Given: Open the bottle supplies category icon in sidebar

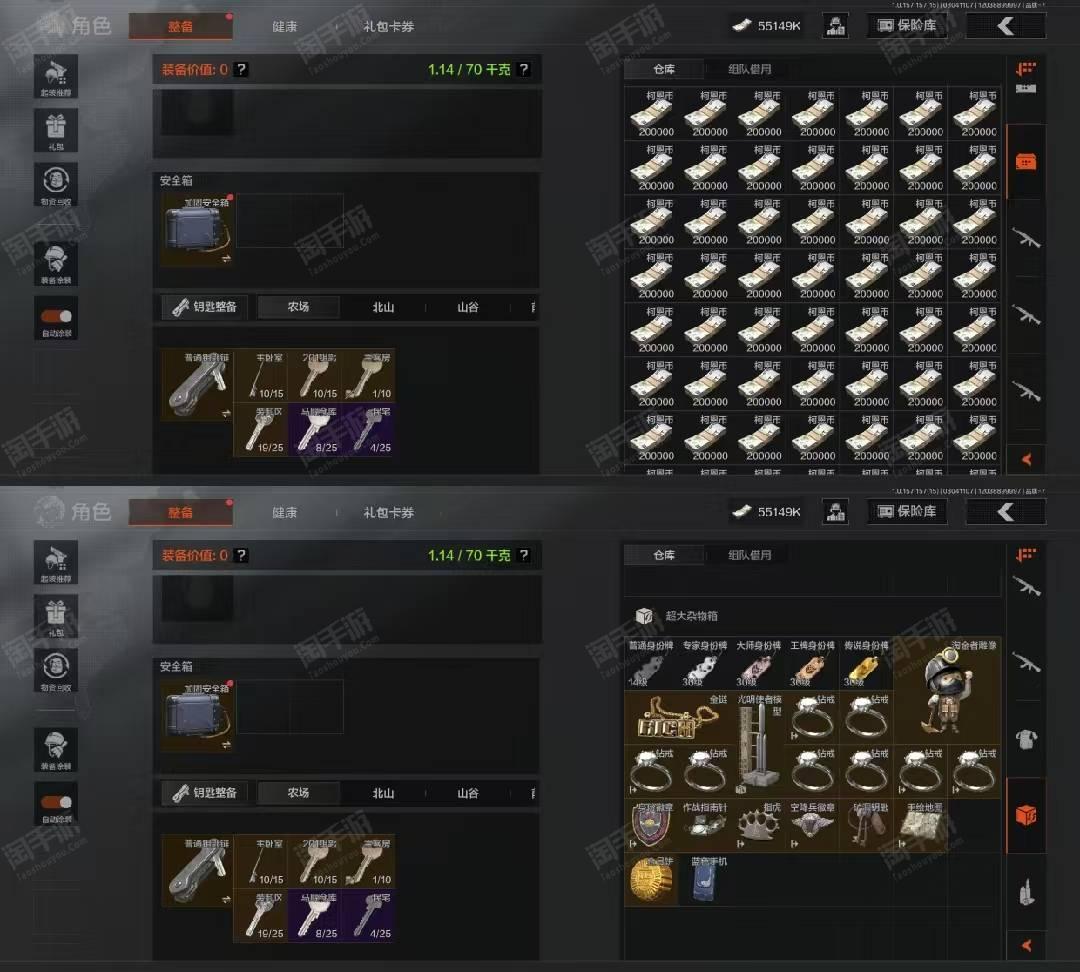Looking at the screenshot, I should point(1026,892).
